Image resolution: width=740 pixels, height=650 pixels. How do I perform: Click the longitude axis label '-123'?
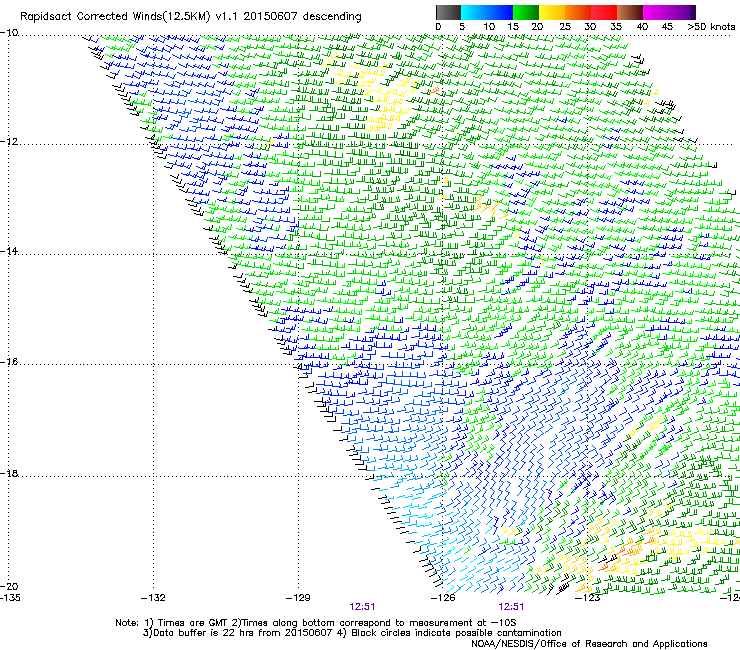click(588, 598)
